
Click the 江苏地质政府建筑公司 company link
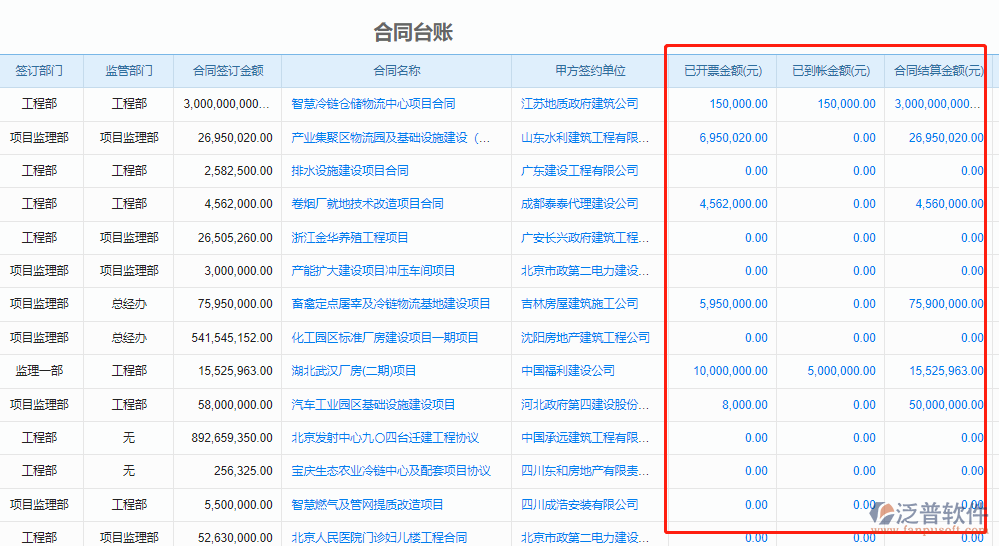[579, 104]
